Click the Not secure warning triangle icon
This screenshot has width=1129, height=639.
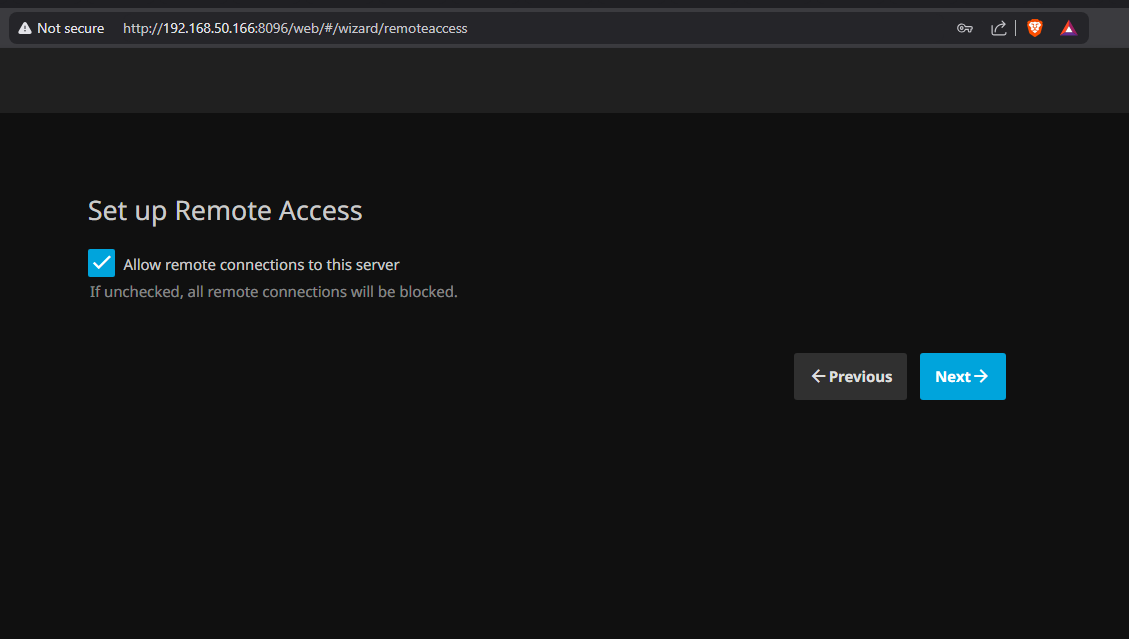pos(24,28)
